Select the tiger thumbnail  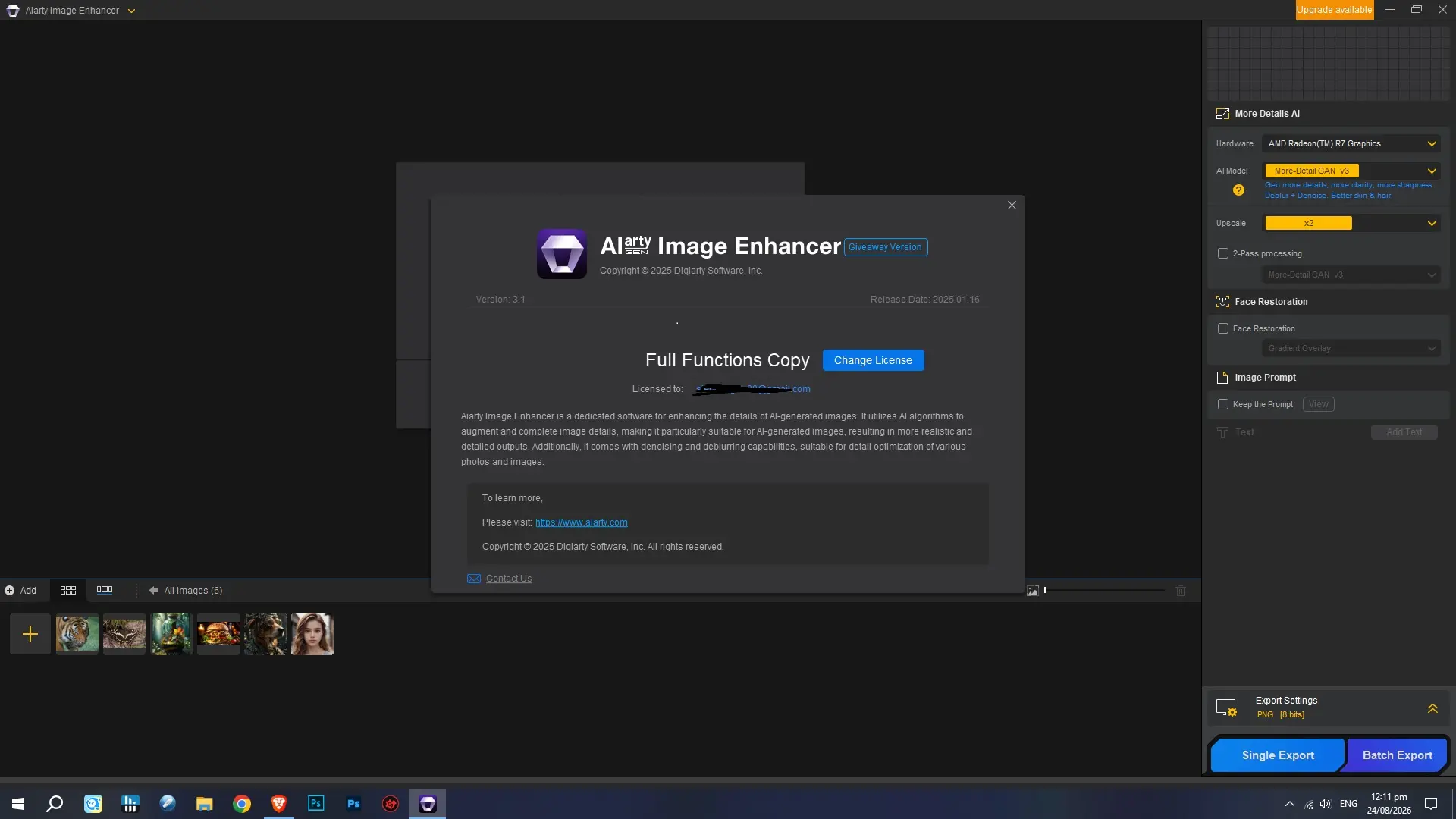(77, 634)
